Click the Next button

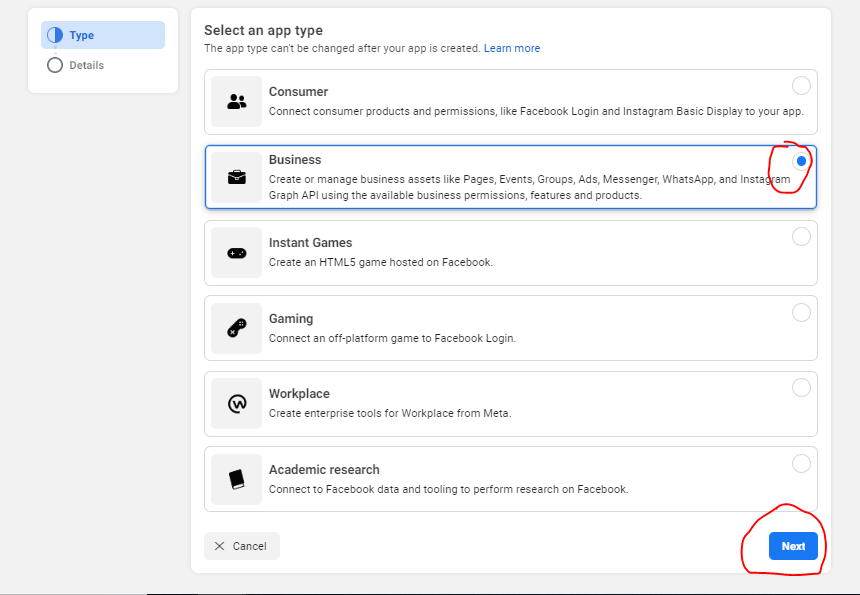(793, 546)
